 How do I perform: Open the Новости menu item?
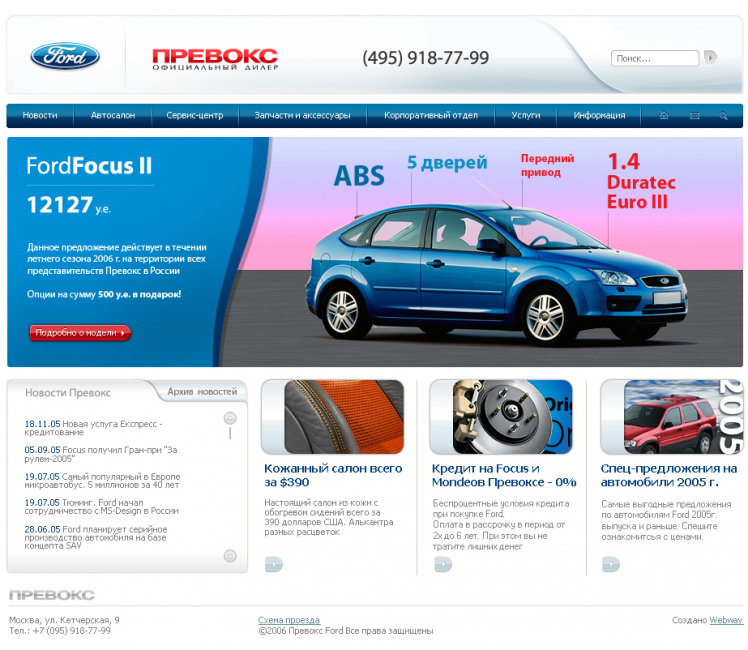tap(40, 115)
